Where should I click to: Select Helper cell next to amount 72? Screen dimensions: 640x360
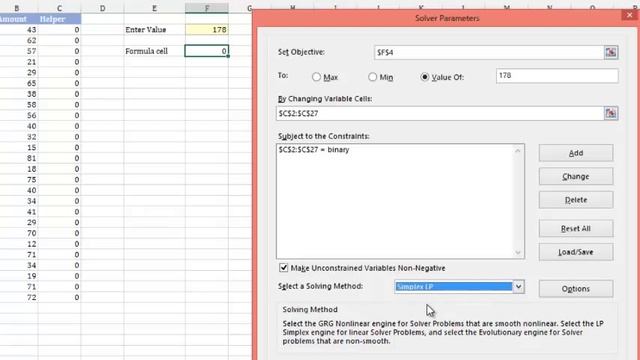tap(60, 298)
